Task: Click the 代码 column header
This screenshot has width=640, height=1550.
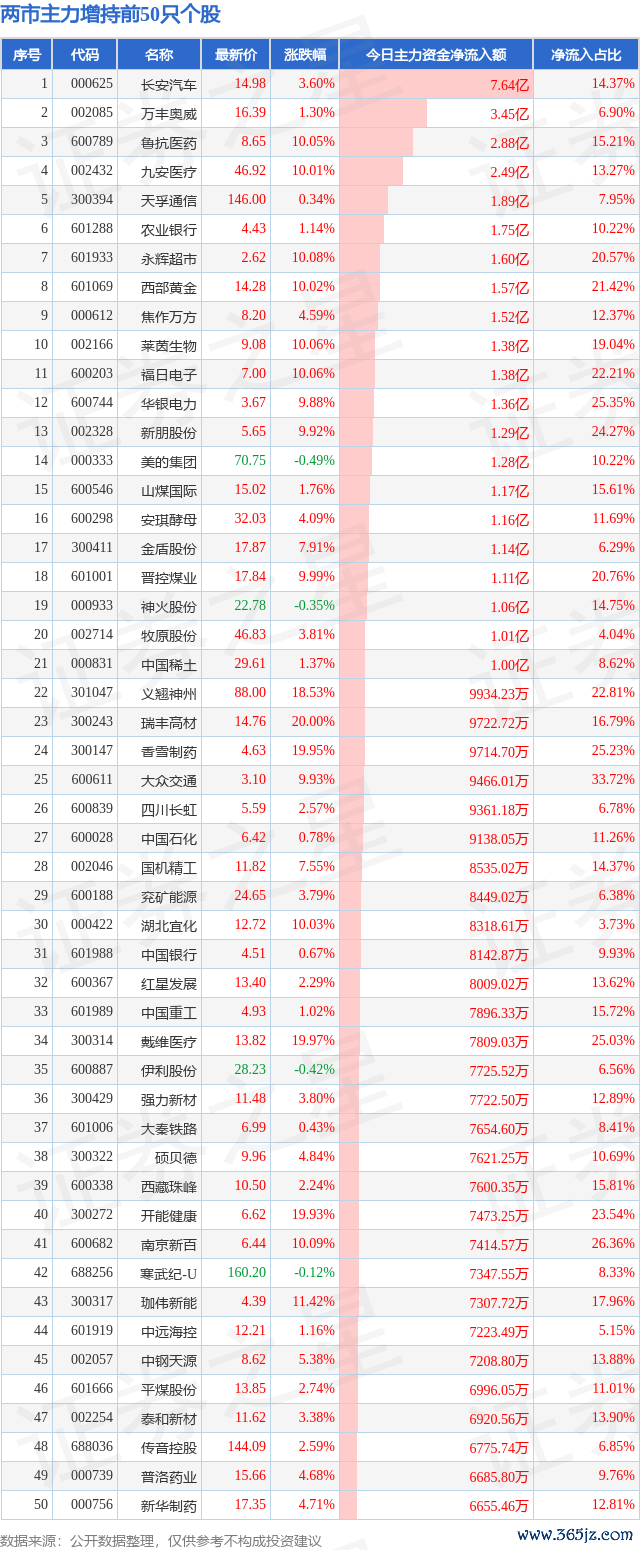Action: click(x=85, y=55)
